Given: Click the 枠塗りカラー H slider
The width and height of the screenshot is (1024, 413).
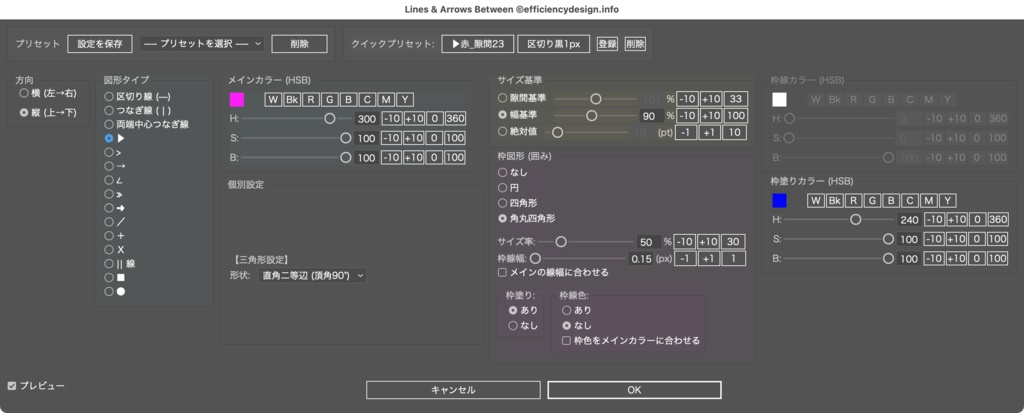Looking at the screenshot, I should (839, 220).
